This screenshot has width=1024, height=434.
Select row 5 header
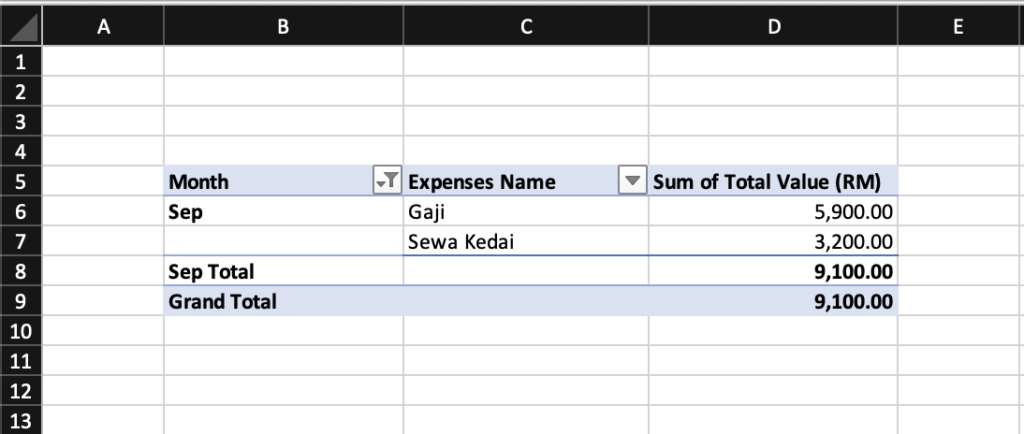click(x=21, y=181)
